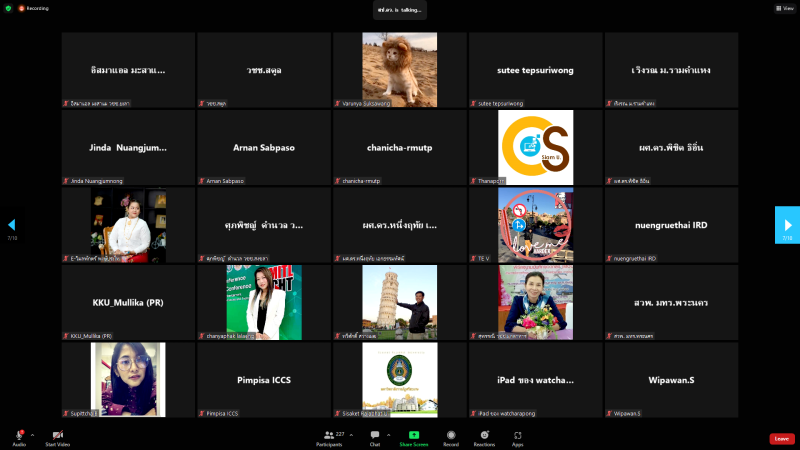Go to previous page of participants
Screen dimensions: 800x450
coord(12,225)
